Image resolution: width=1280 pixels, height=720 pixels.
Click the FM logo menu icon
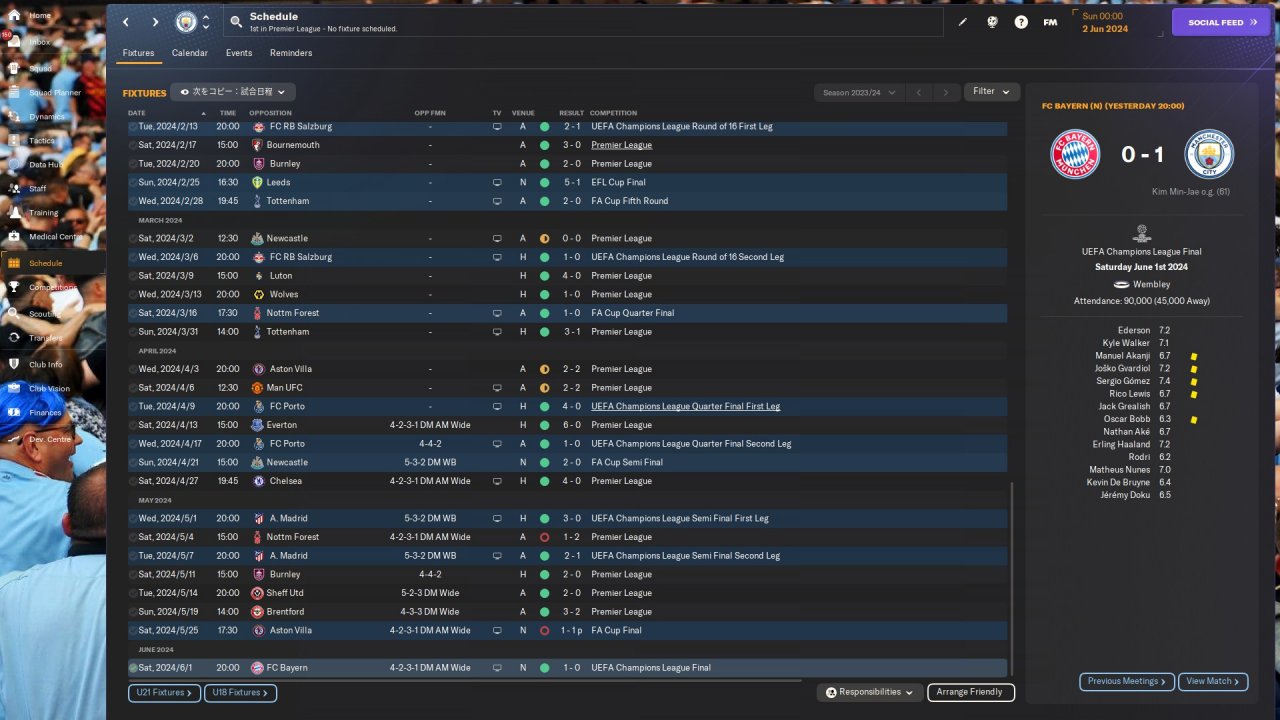click(1050, 22)
